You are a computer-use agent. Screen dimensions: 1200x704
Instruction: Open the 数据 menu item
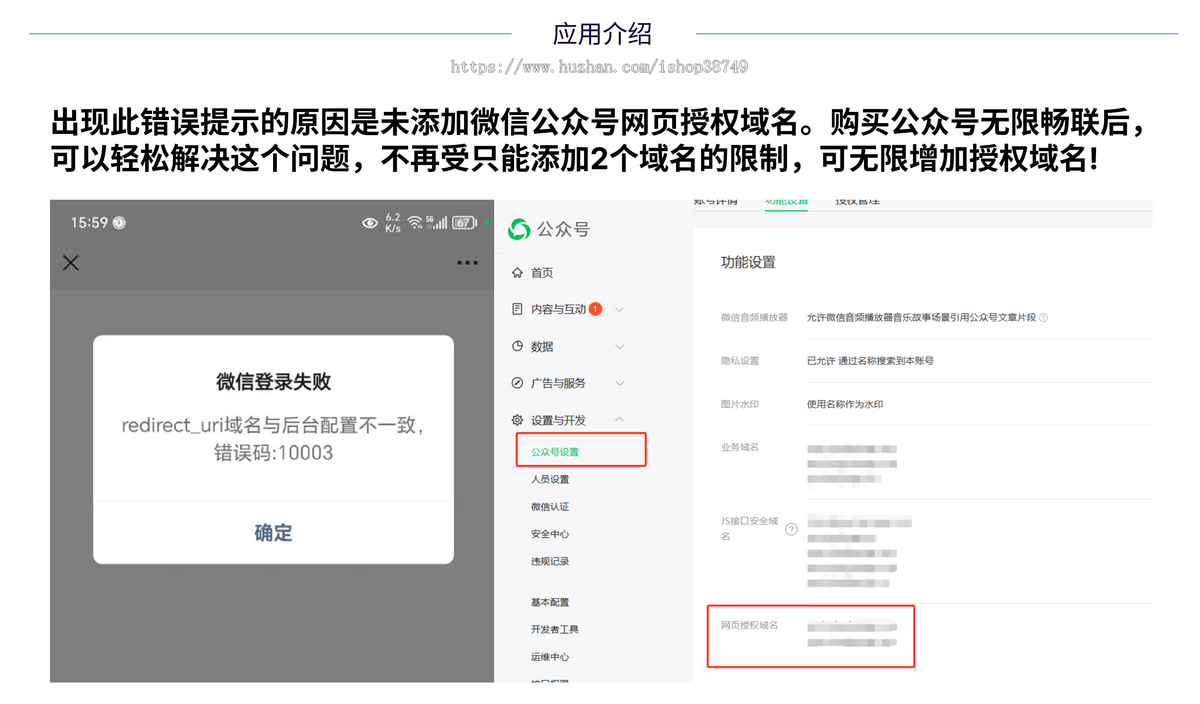click(x=542, y=347)
